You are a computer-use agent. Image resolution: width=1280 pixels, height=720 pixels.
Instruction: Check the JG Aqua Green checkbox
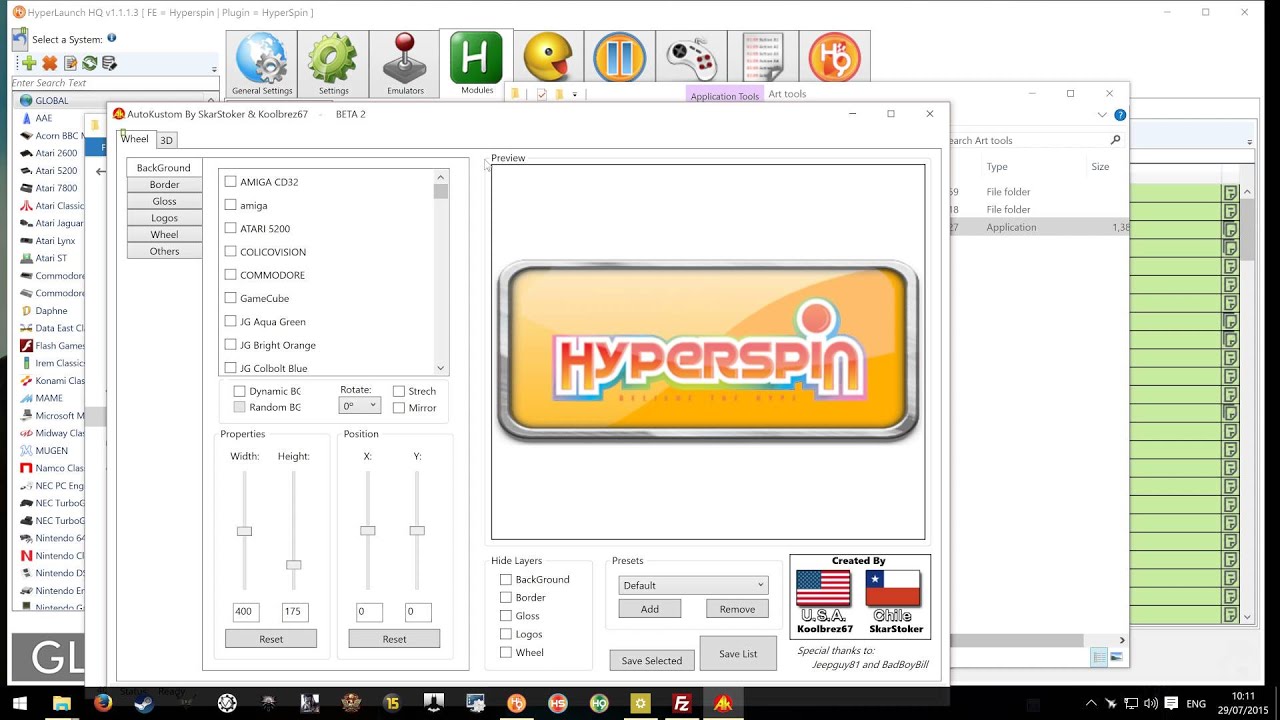point(231,321)
